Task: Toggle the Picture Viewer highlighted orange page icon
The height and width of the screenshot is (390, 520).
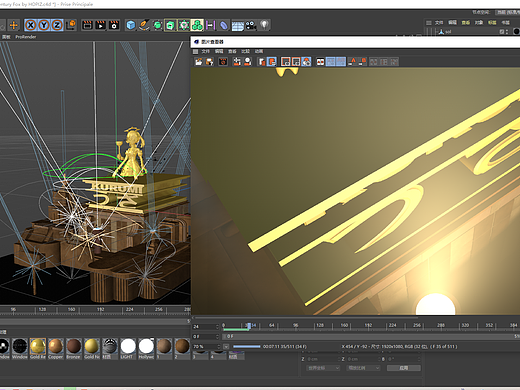Action: [272, 62]
